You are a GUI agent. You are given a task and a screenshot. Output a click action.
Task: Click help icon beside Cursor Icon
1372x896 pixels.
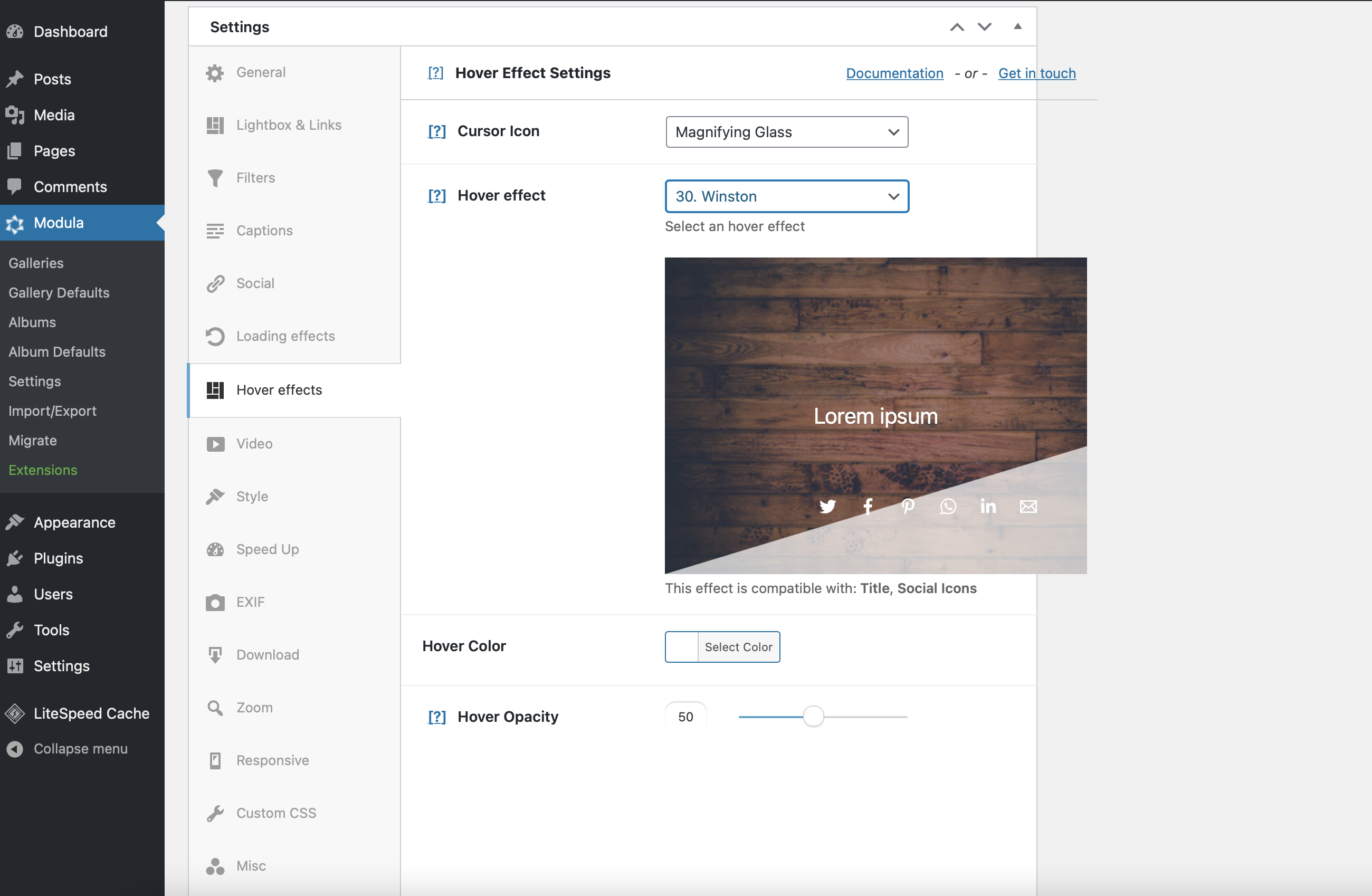tap(437, 131)
